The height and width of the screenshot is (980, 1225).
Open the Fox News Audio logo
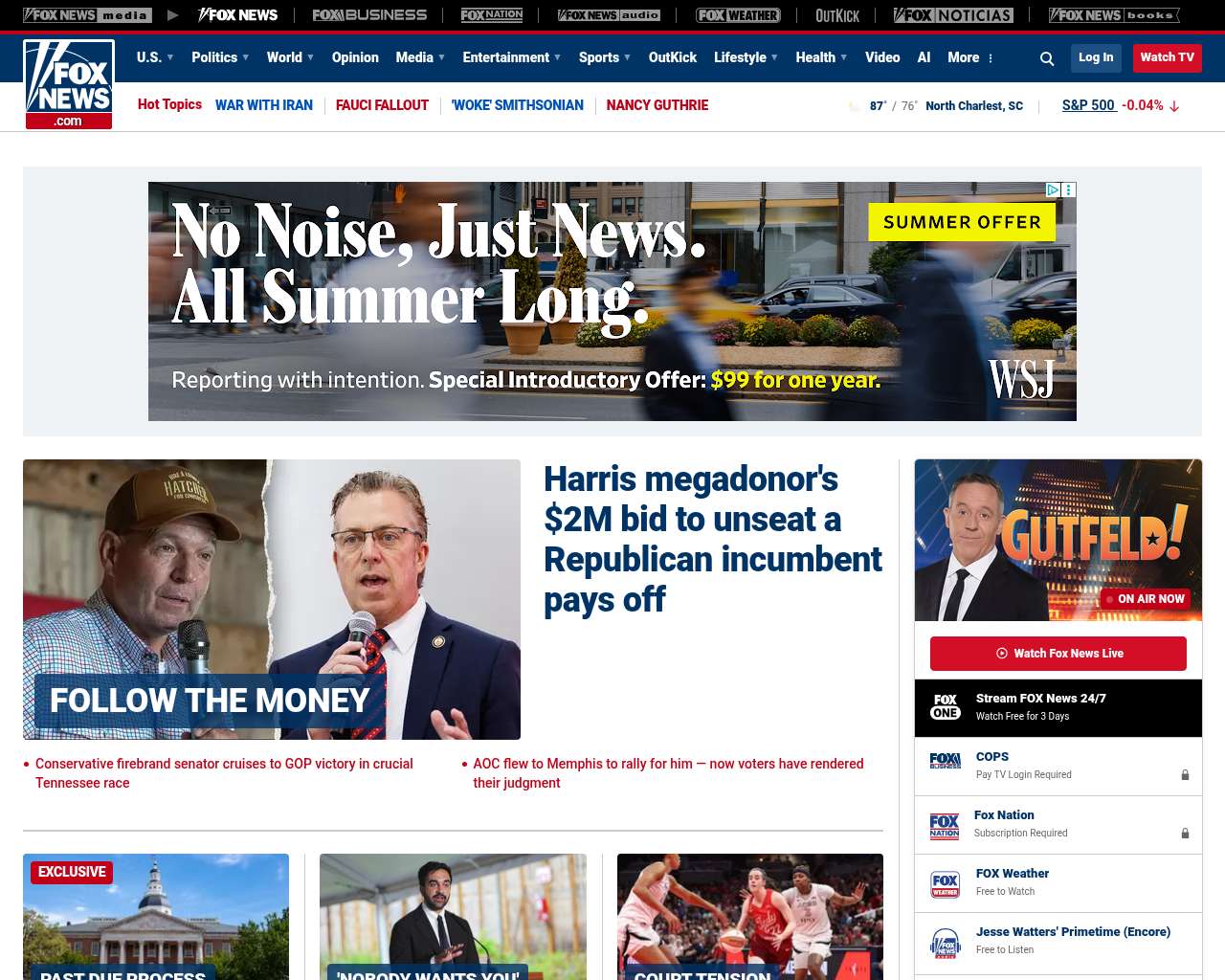(609, 15)
